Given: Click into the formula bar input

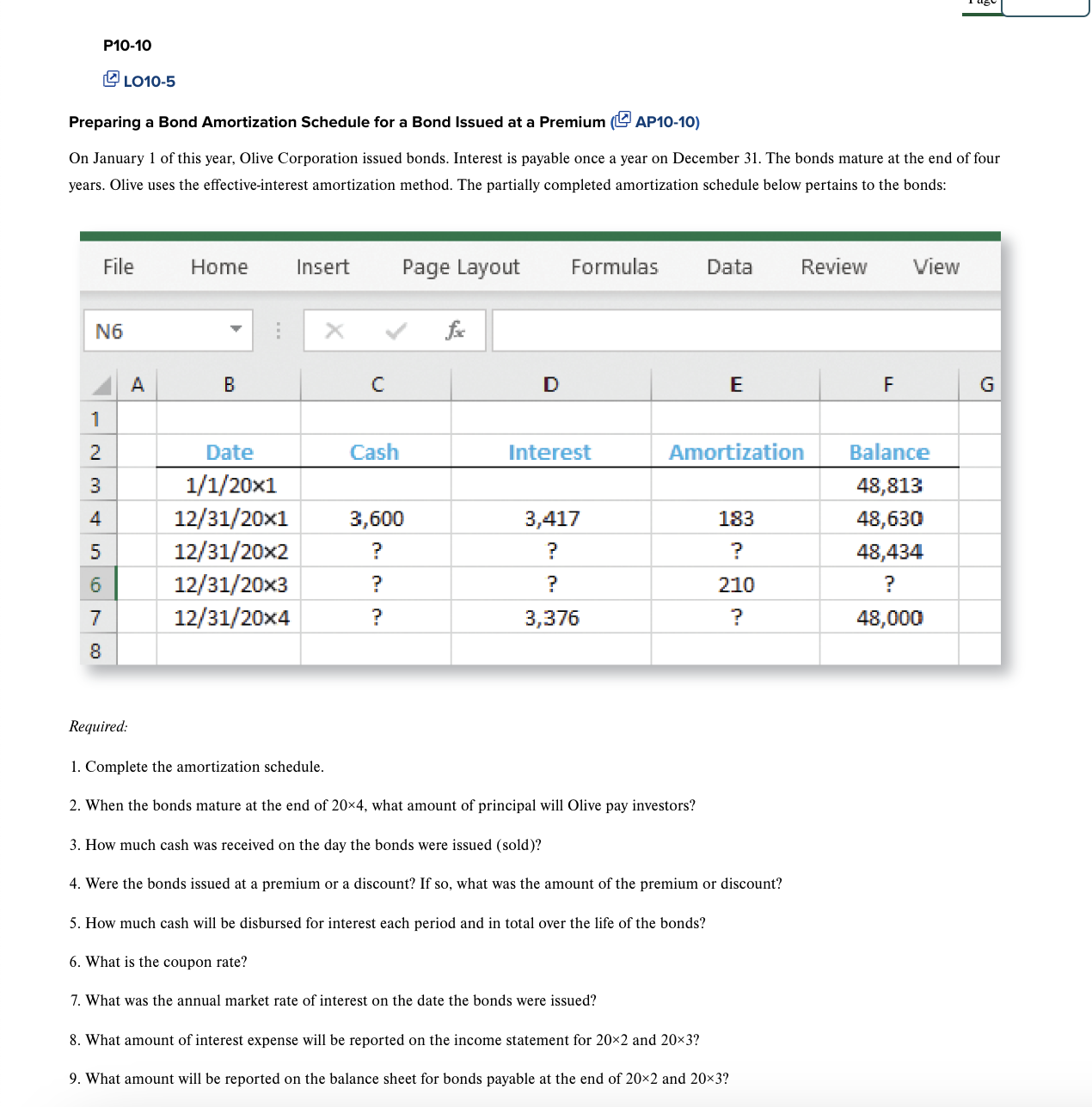Looking at the screenshot, I should tap(746, 331).
